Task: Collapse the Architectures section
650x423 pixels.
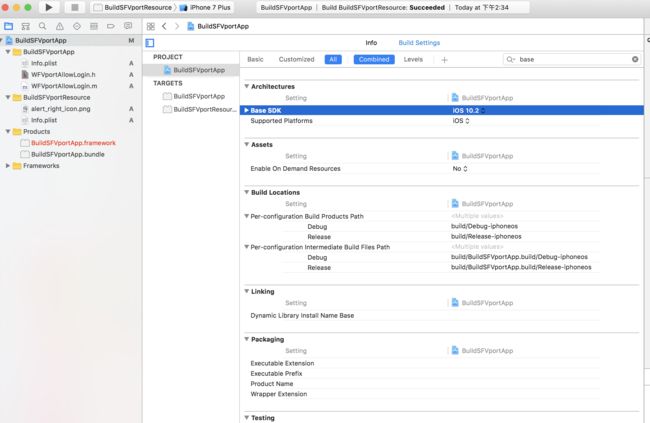Action: tap(247, 86)
